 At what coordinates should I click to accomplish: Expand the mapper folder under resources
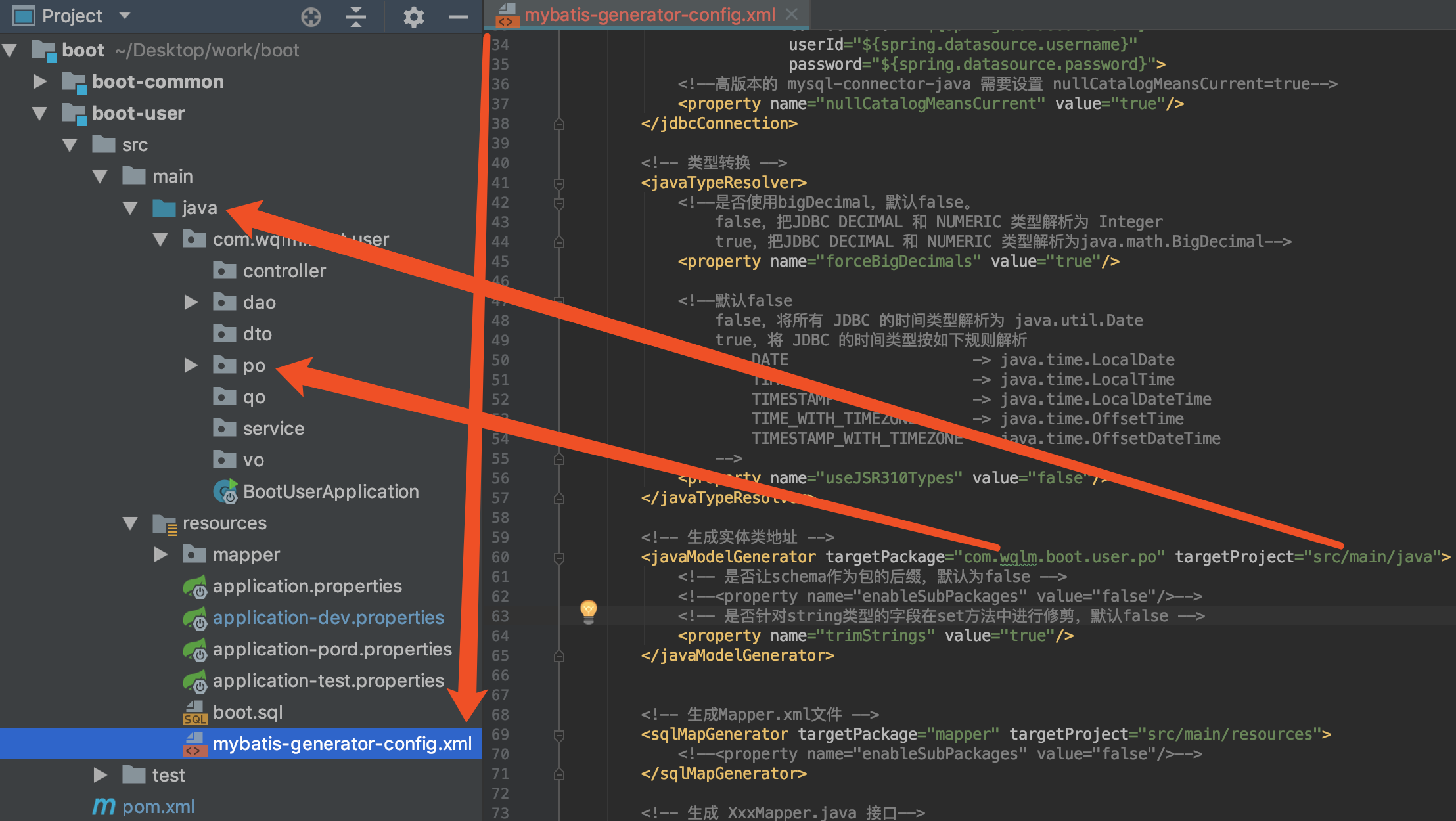pos(161,554)
